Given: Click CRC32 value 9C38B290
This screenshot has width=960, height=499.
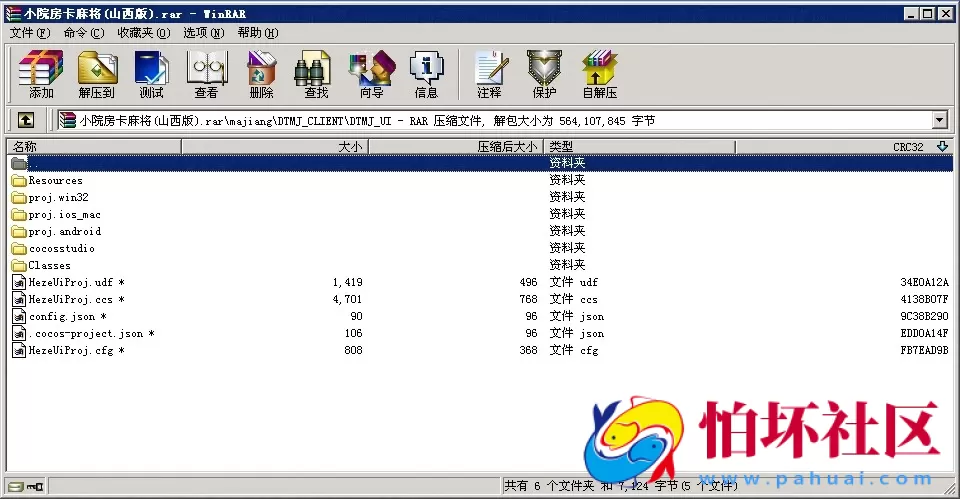Looking at the screenshot, I should [x=924, y=317].
